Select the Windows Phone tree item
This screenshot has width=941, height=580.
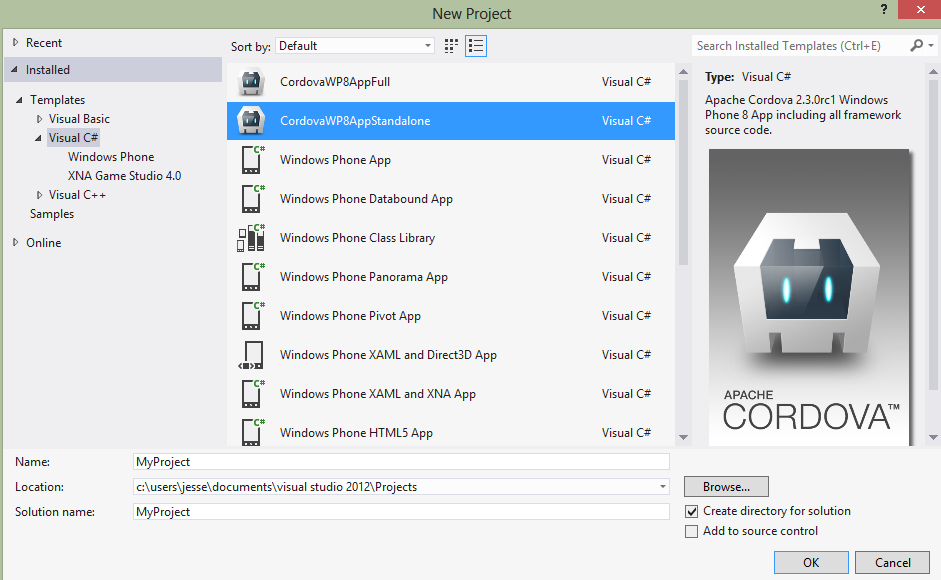111,157
